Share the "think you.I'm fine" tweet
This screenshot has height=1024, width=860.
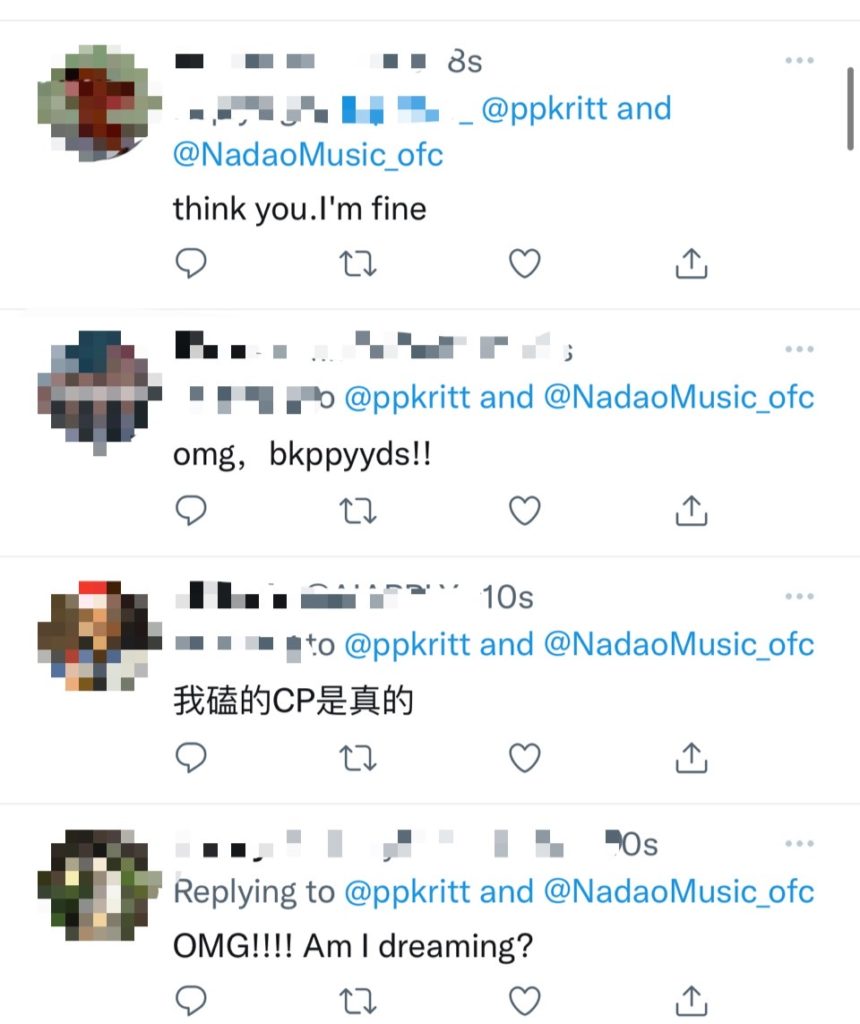(691, 263)
